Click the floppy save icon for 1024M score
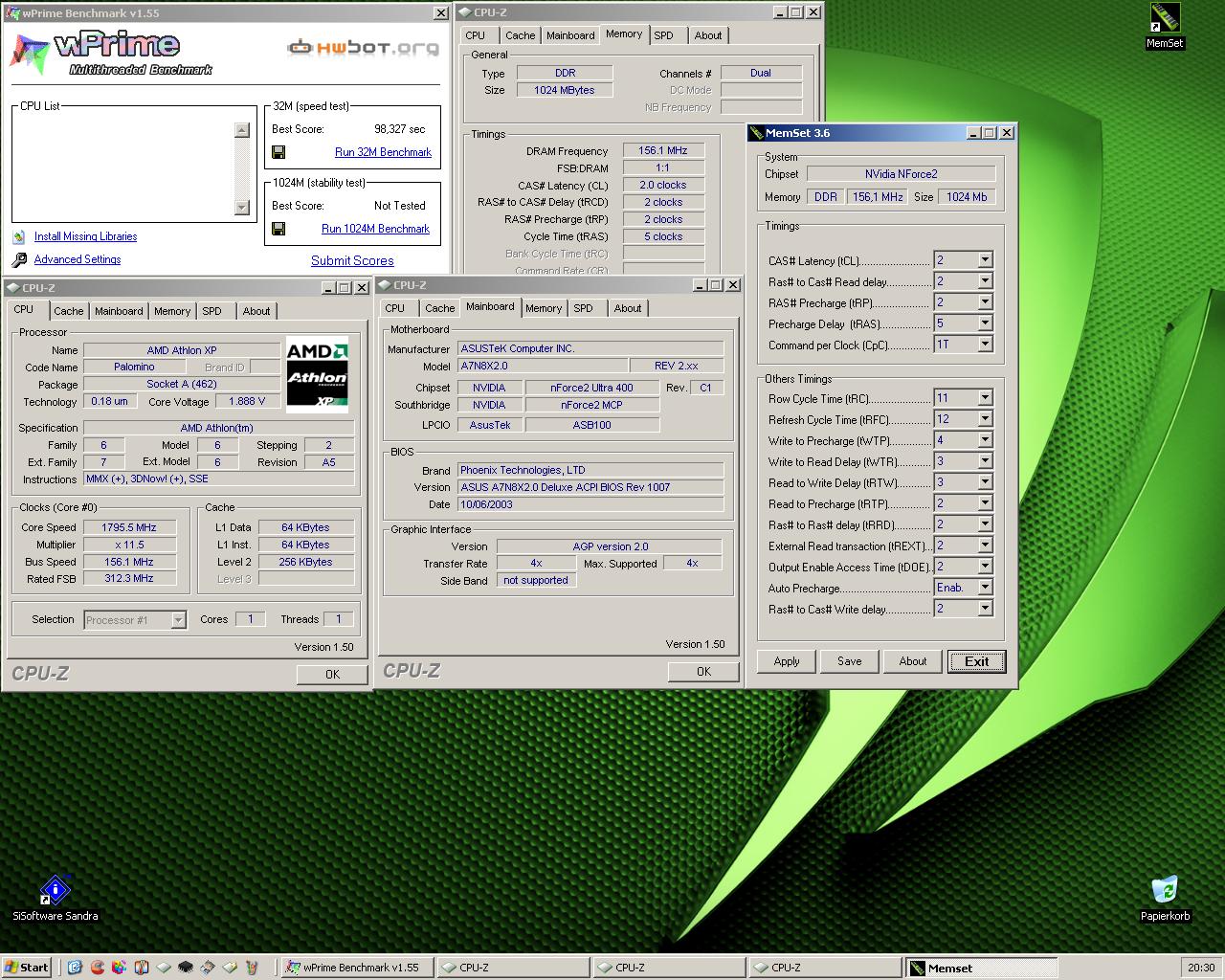 pos(278,229)
